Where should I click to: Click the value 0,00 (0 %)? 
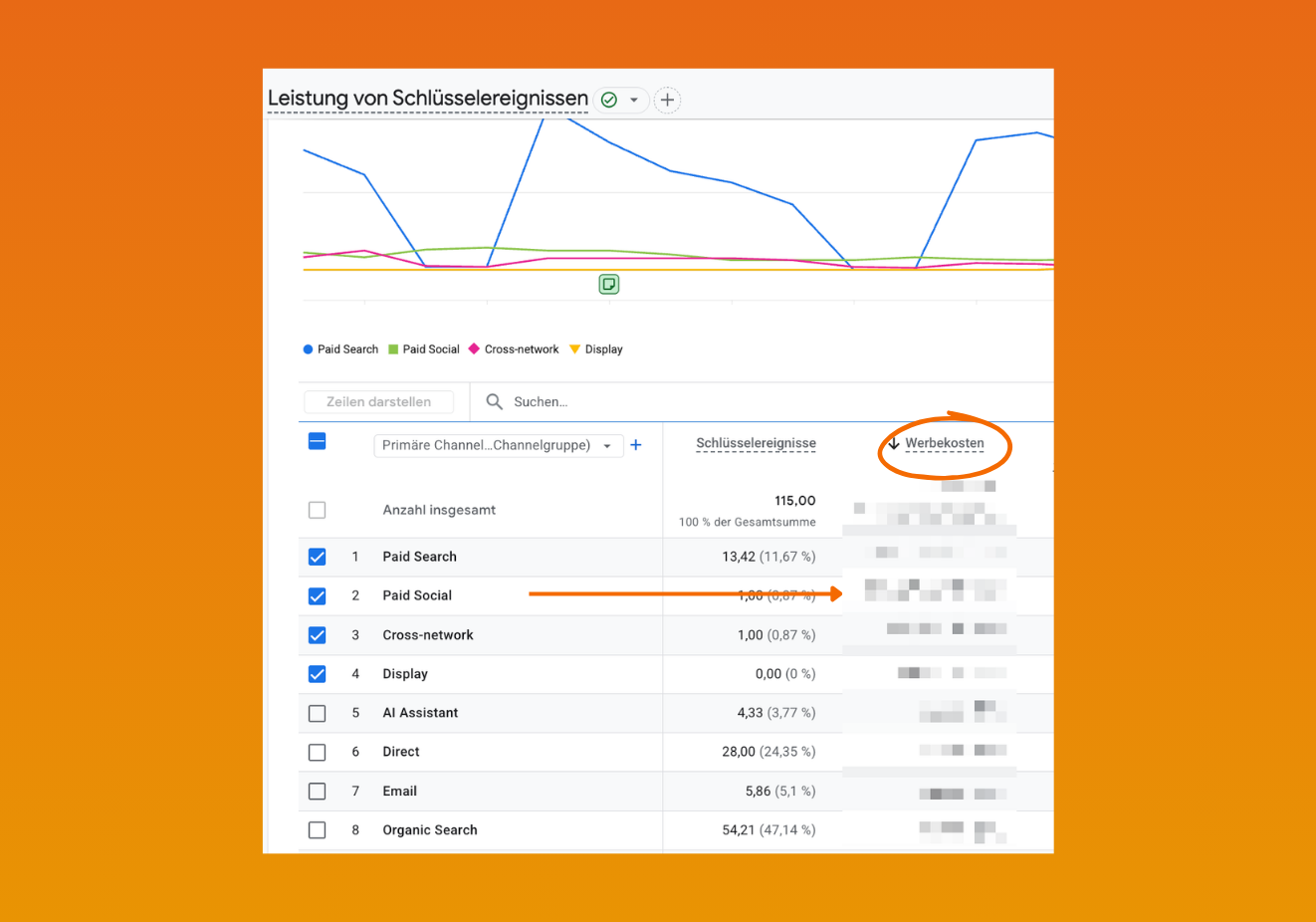pyautogui.click(x=785, y=674)
